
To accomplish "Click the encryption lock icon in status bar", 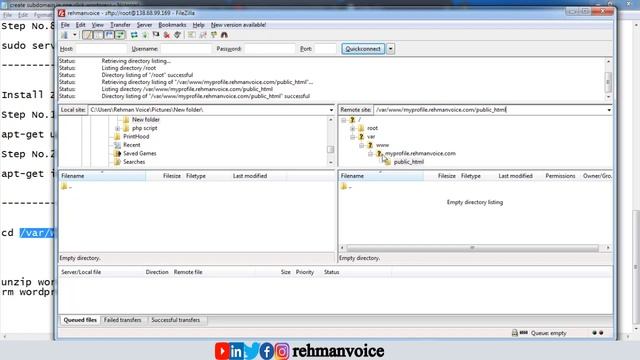I will point(515,333).
